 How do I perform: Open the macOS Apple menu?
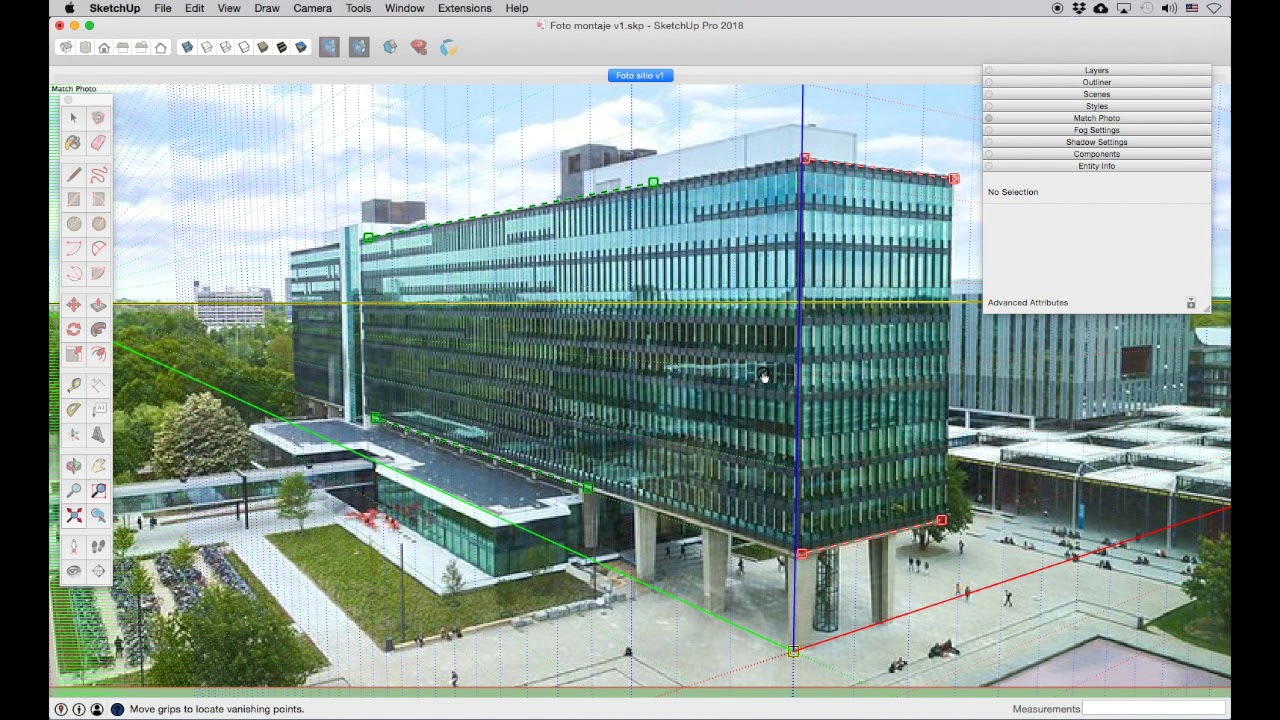(69, 8)
